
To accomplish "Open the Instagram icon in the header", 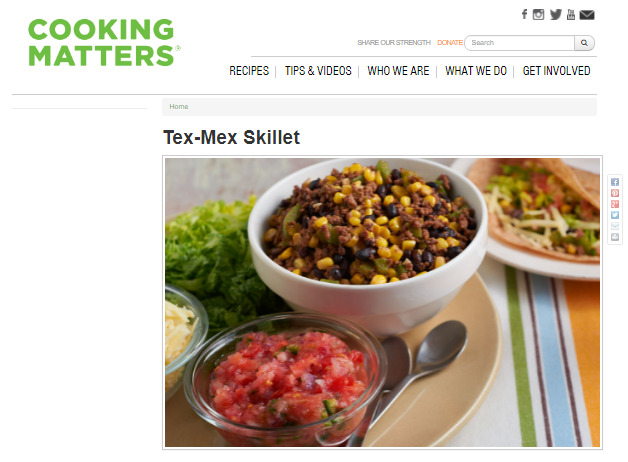I will click(x=538, y=15).
